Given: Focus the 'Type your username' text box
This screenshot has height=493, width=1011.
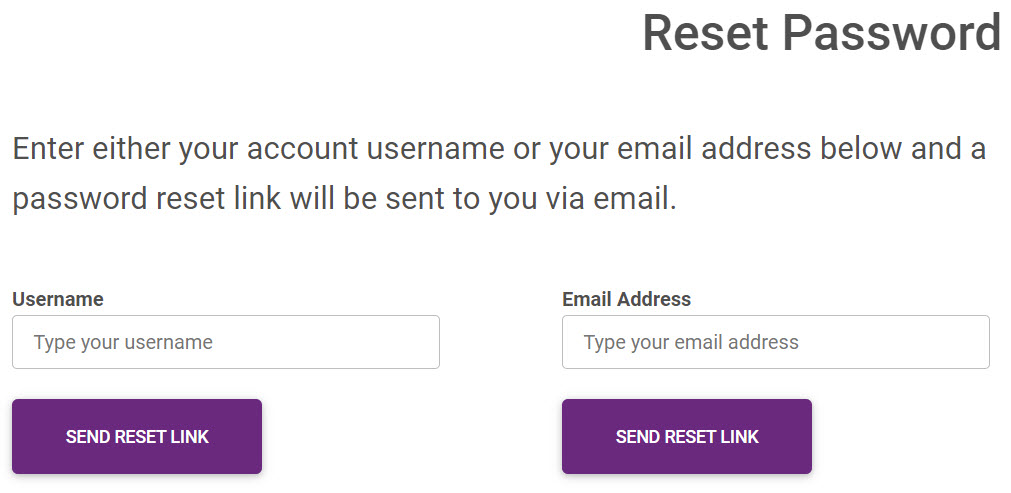Looking at the screenshot, I should coord(225,342).
